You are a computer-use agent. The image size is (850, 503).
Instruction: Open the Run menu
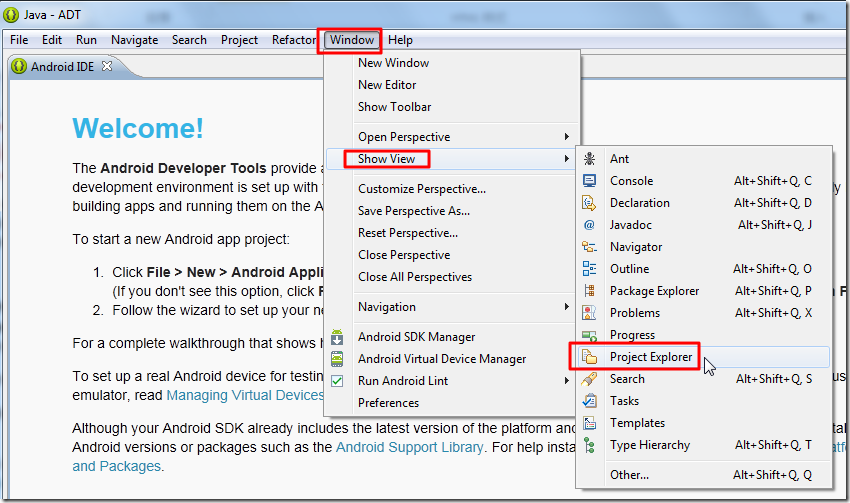pos(86,40)
